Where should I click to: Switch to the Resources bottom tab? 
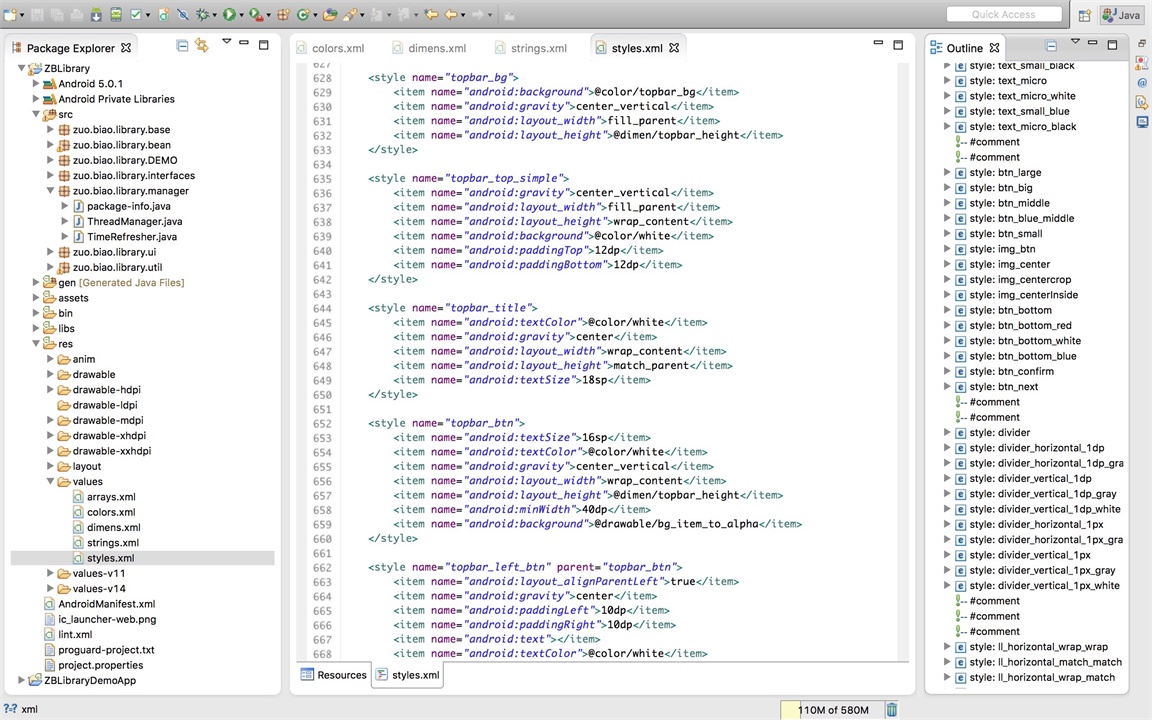(x=333, y=675)
